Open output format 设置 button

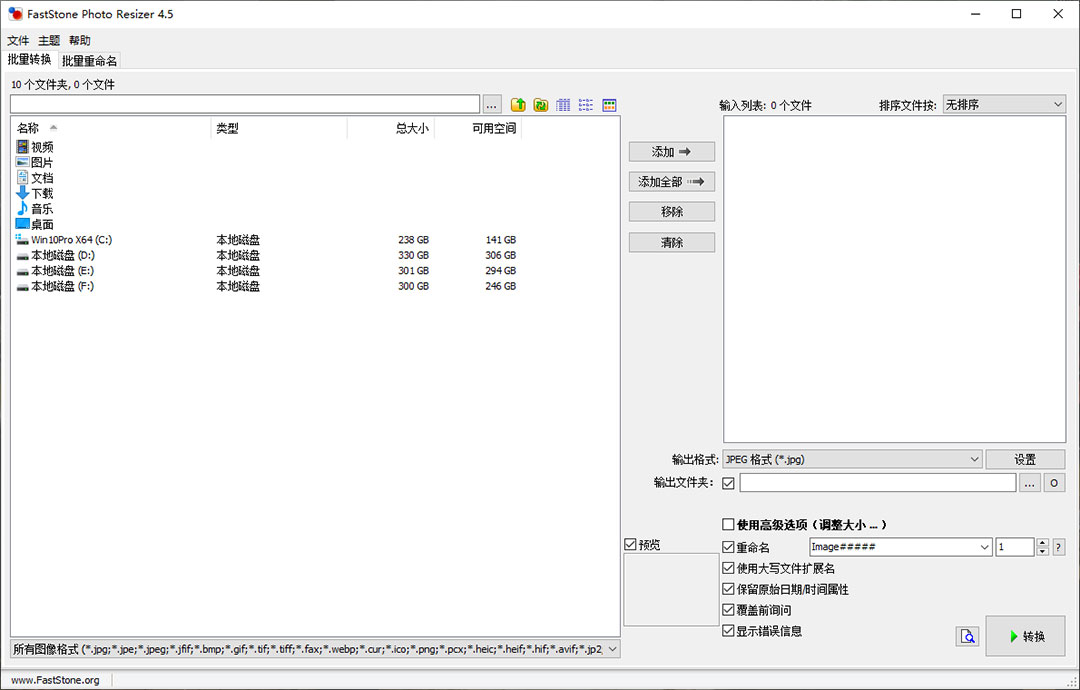[1025, 459]
